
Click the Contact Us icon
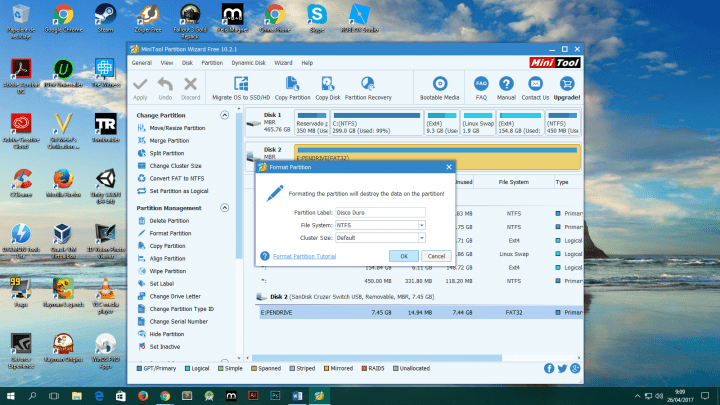[535, 84]
